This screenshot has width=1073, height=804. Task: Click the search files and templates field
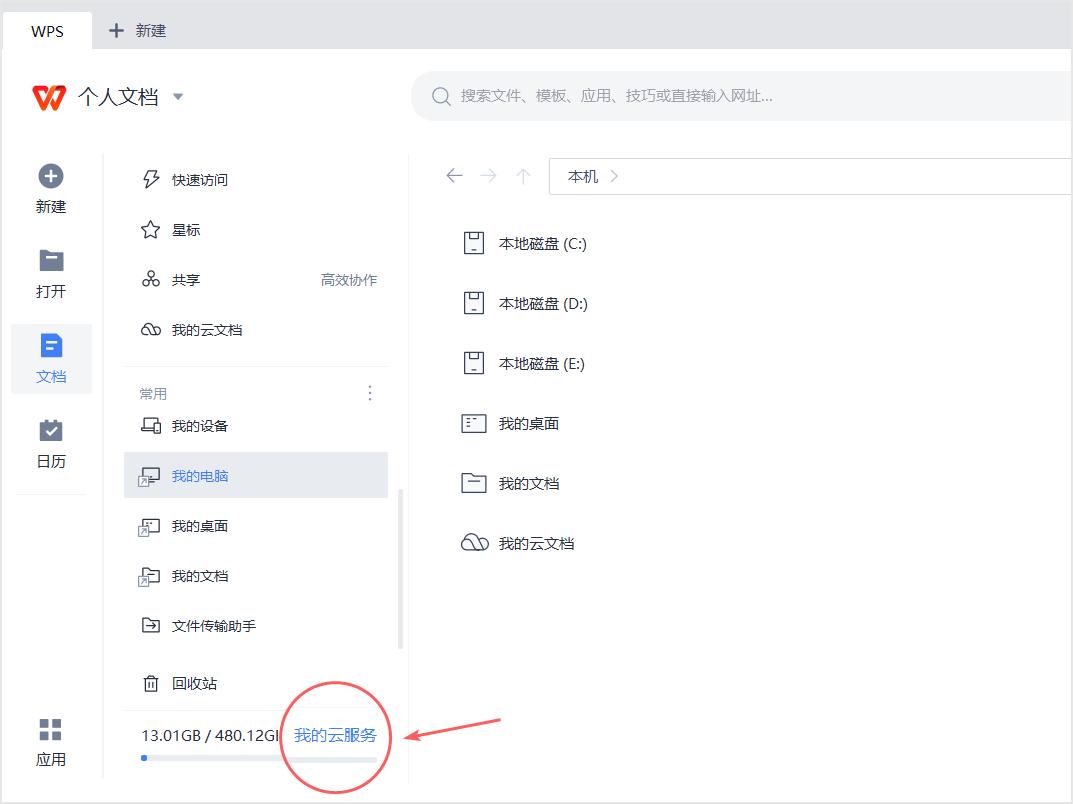742,96
